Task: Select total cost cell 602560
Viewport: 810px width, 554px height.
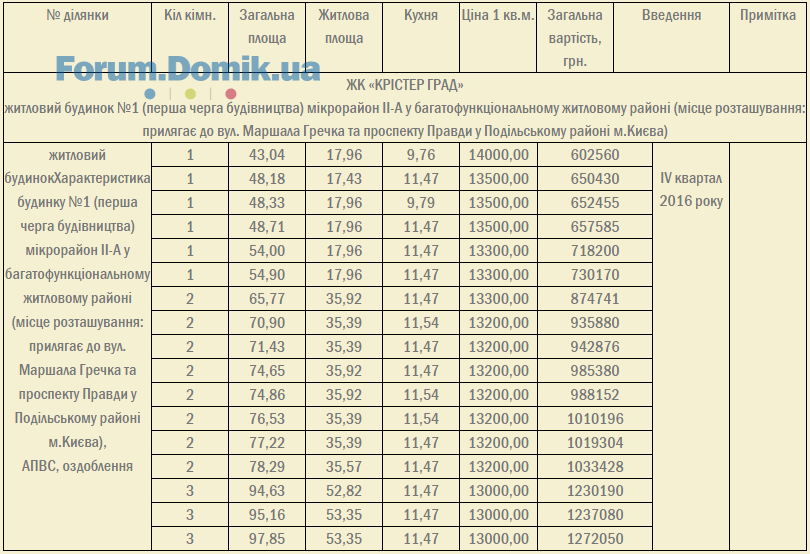Action: 595,155
